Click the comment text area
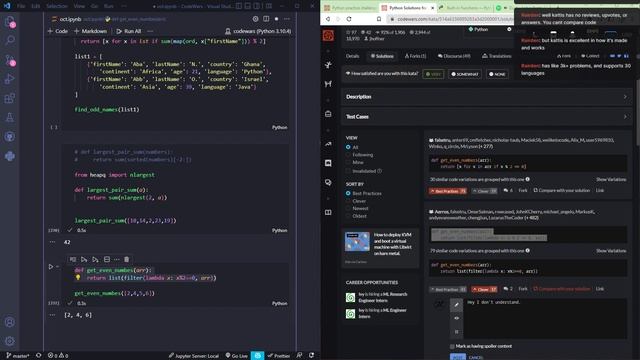The width and height of the screenshot is (640, 360). 546,318
